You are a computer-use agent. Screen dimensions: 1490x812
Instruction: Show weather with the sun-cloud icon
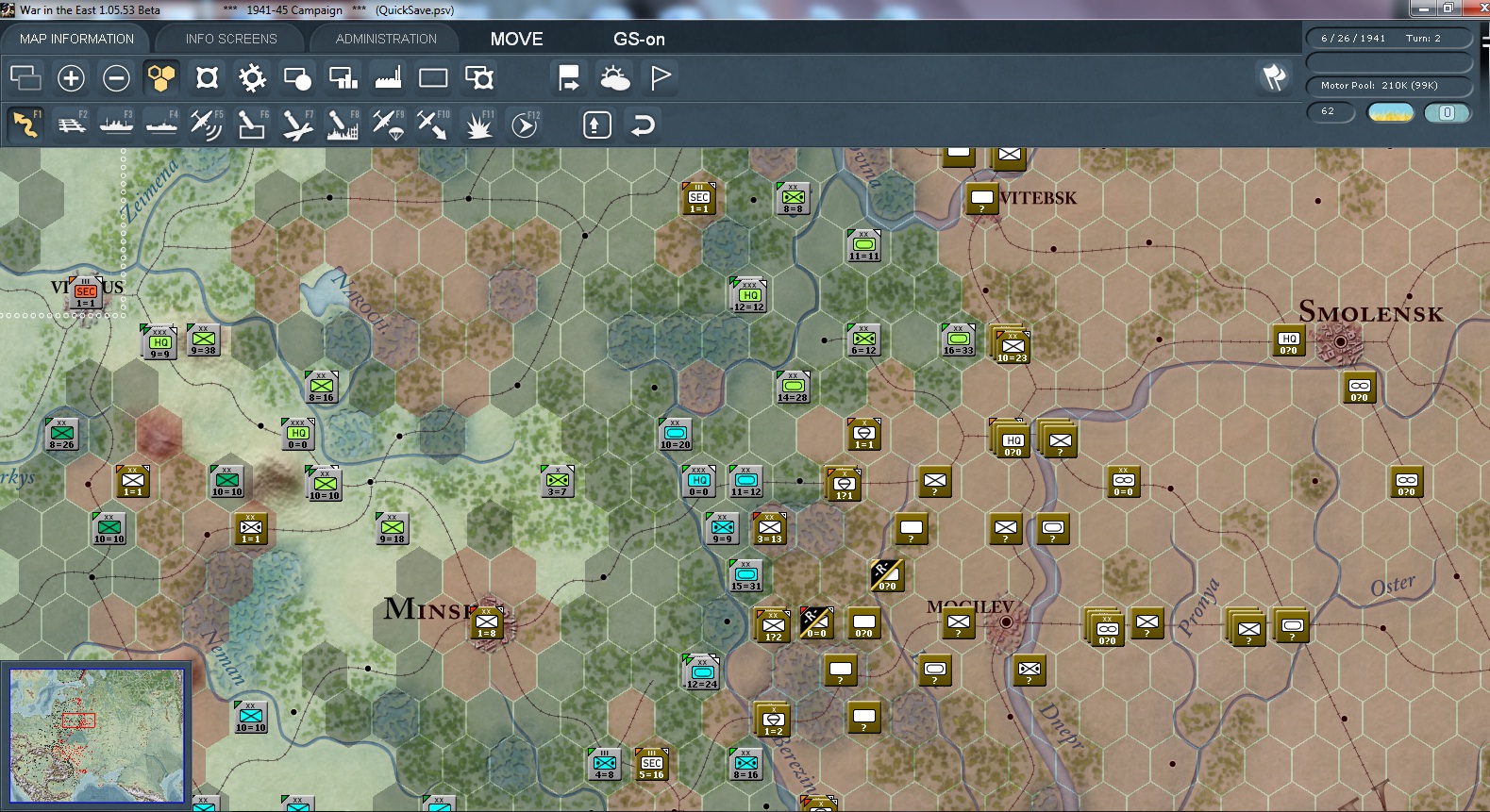pos(614,77)
